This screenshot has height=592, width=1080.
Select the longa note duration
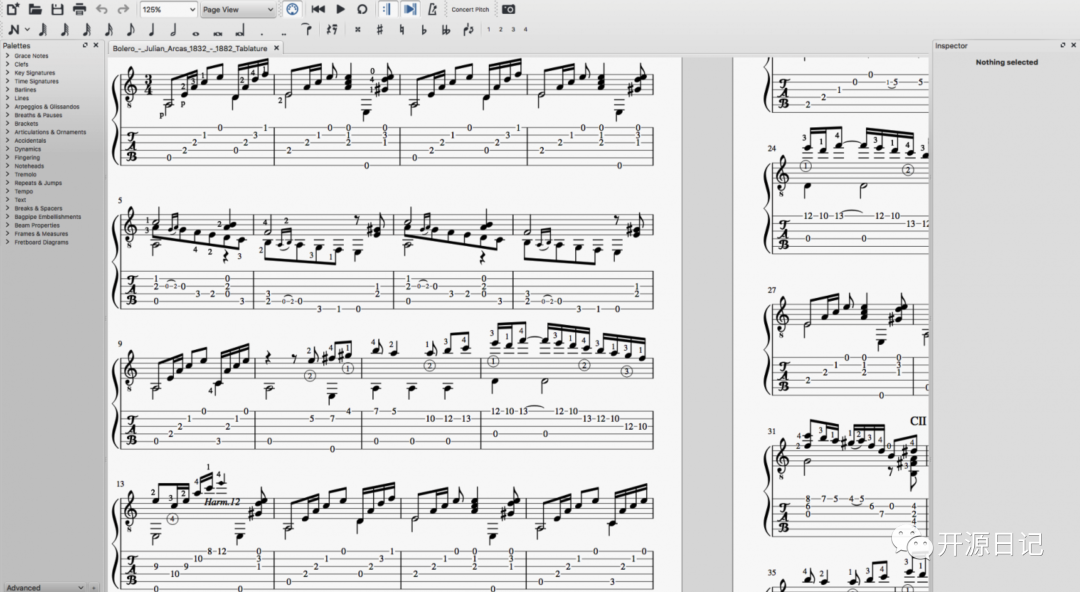coord(239,31)
